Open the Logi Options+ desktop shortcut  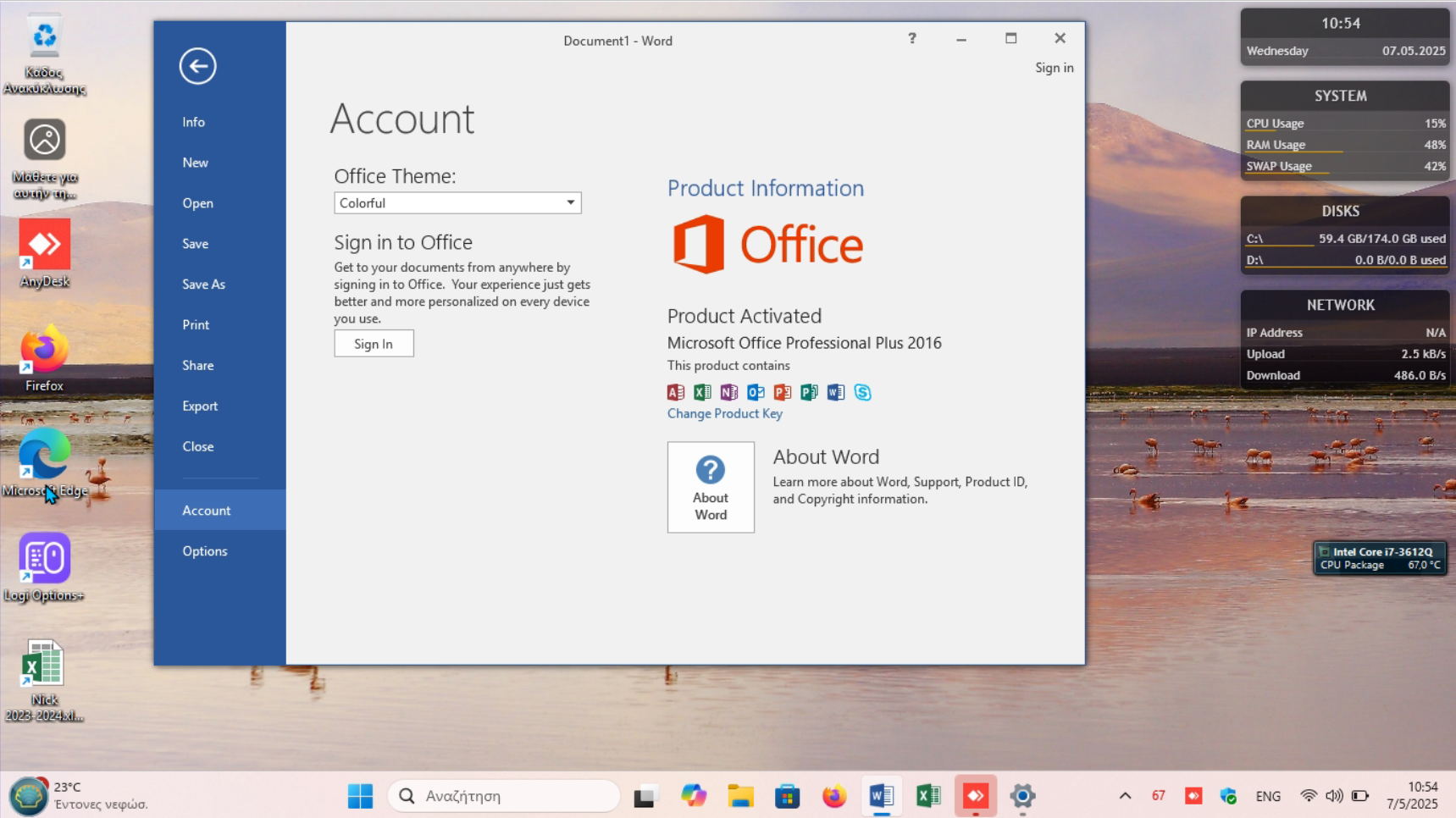[x=44, y=567]
